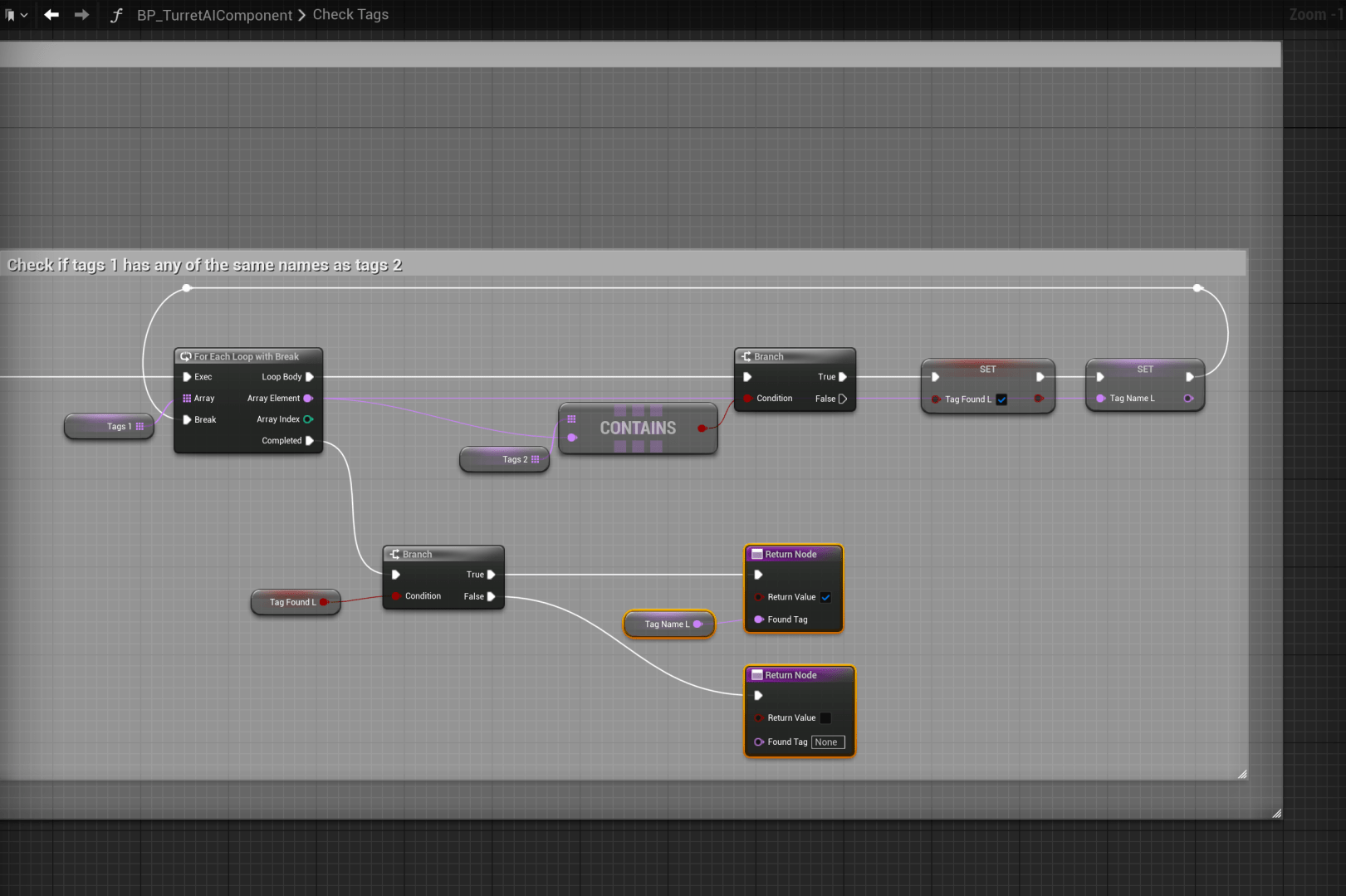Click the Array Index output pin
The height and width of the screenshot is (896, 1346).
(308, 419)
